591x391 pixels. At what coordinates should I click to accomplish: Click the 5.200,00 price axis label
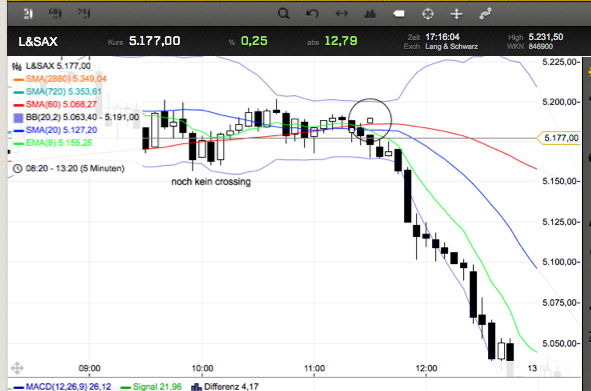559,102
